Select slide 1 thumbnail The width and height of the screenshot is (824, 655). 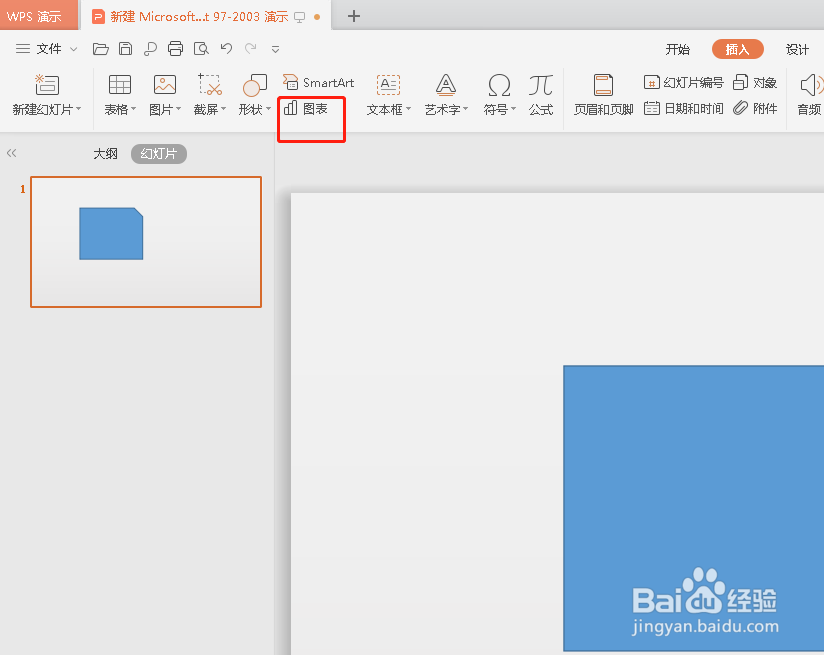click(x=146, y=242)
